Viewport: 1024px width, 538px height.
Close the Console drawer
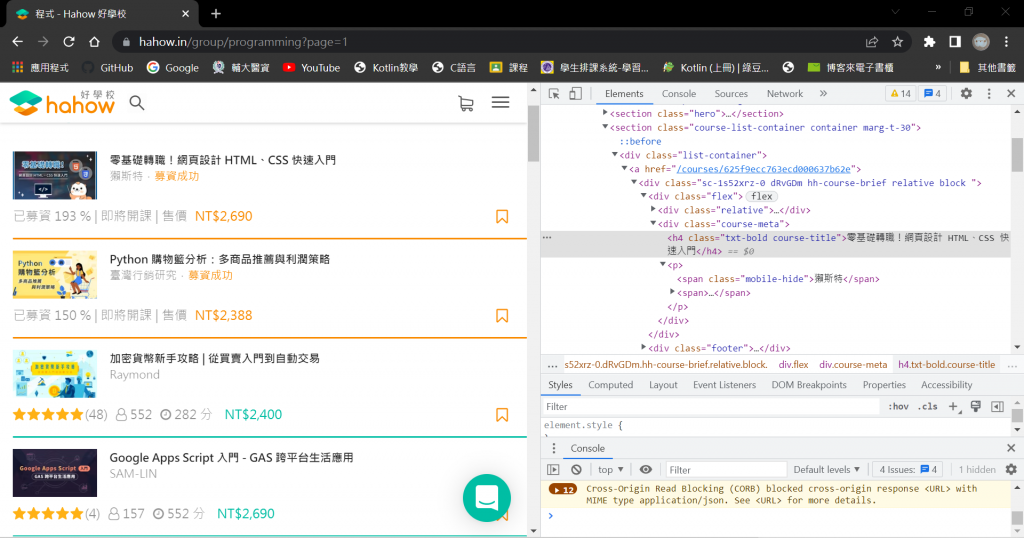tap(1011, 448)
